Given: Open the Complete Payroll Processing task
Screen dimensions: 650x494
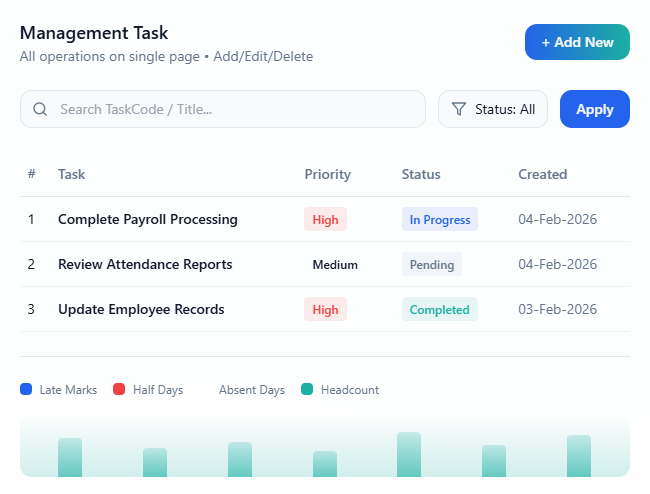Looking at the screenshot, I should [148, 219].
